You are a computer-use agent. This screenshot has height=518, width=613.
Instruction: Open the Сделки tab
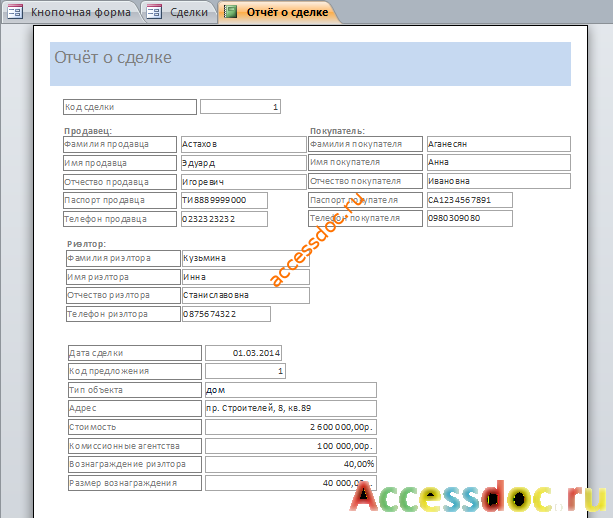coord(179,12)
